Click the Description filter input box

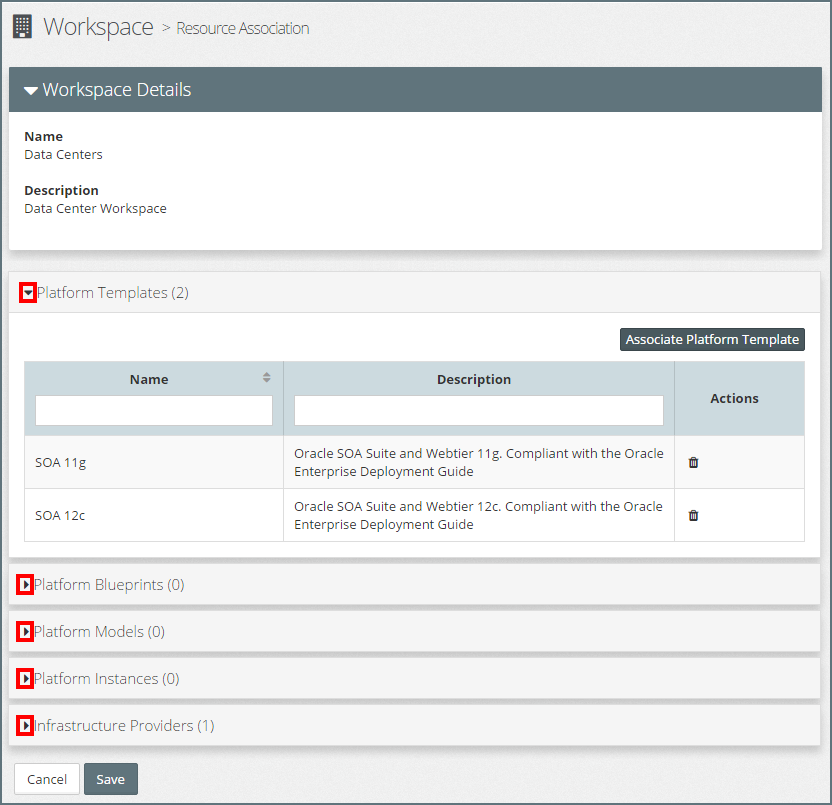click(478, 411)
